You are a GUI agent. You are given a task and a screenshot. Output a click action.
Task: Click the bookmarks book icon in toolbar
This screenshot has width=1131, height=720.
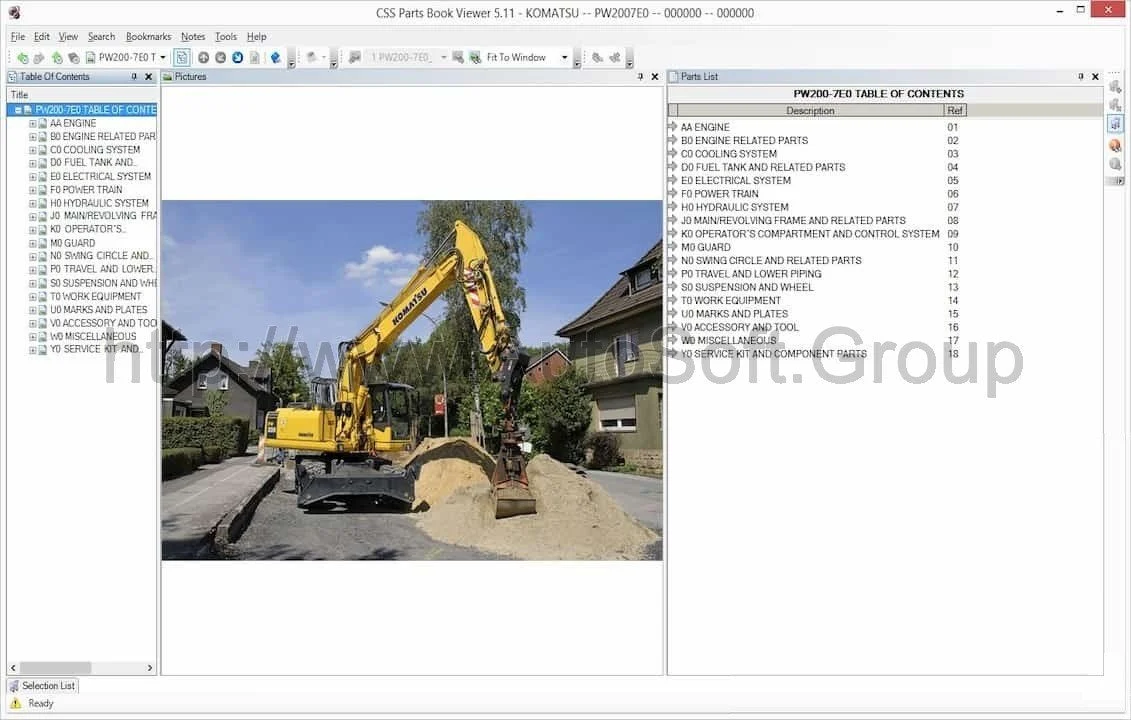276,58
